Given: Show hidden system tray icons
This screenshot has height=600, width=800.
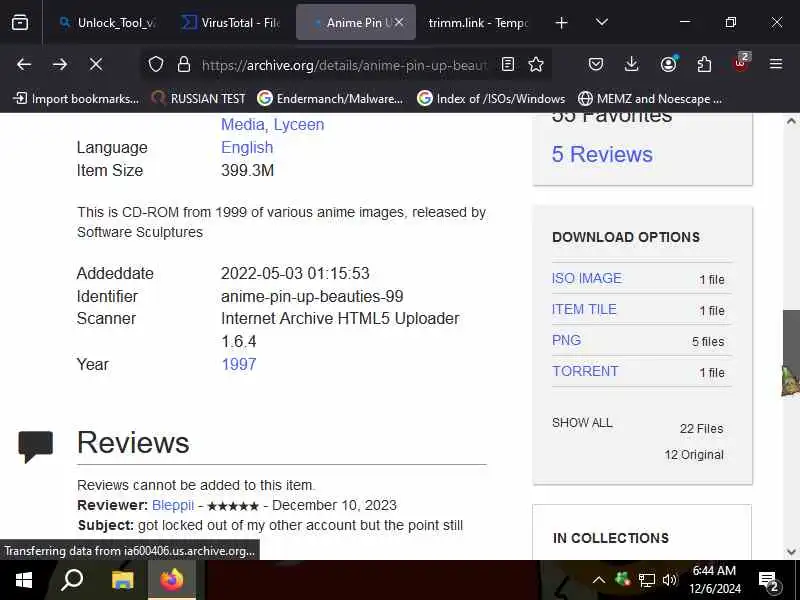Looking at the screenshot, I should 599,580.
